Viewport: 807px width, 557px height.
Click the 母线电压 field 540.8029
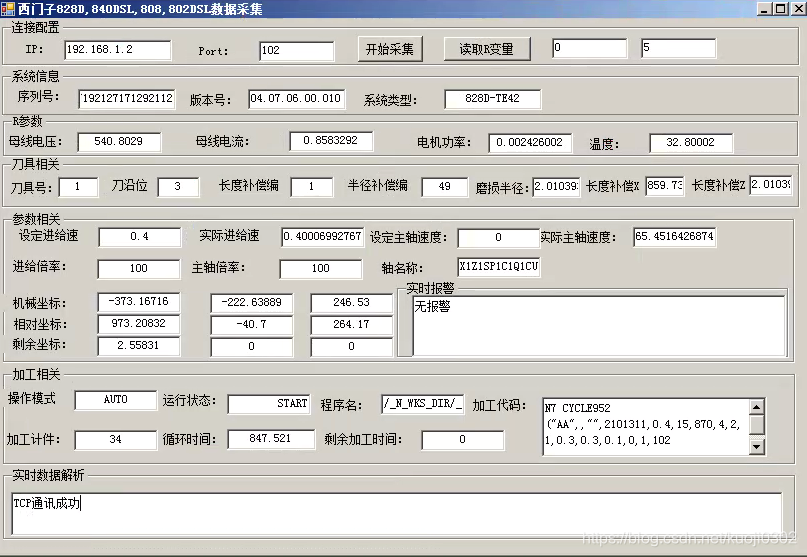pos(119,142)
